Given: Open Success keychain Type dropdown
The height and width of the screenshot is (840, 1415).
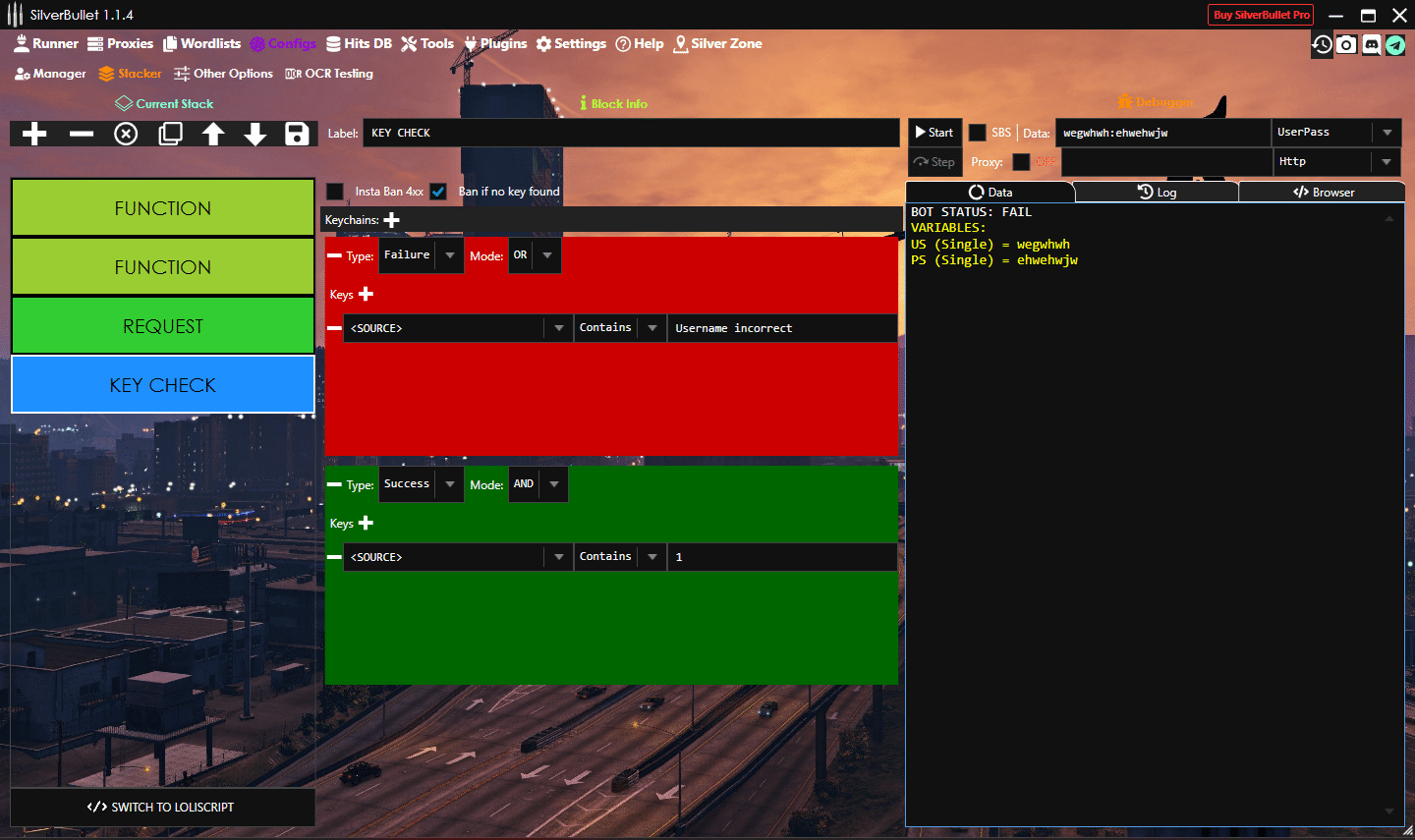Looking at the screenshot, I should point(421,484).
